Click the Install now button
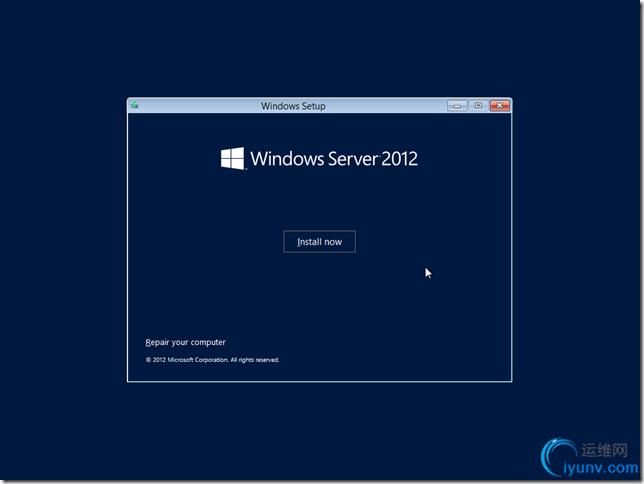Screen dimensions: 644x484 point(320,242)
